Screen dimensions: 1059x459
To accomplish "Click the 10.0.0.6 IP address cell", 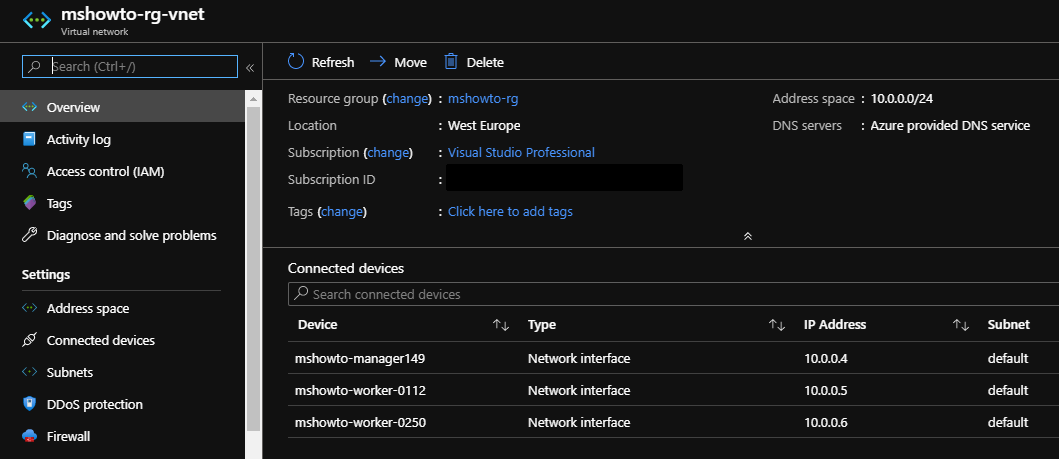I will pyautogui.click(x=825, y=423).
